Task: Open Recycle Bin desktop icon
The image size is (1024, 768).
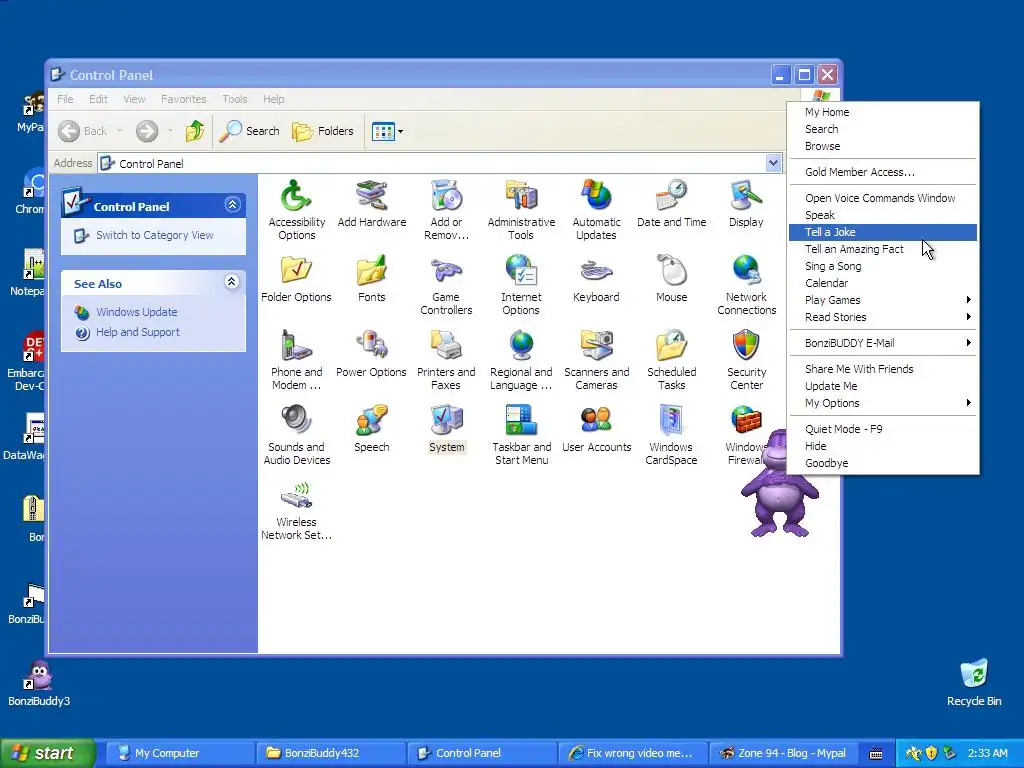Action: pyautogui.click(x=974, y=683)
